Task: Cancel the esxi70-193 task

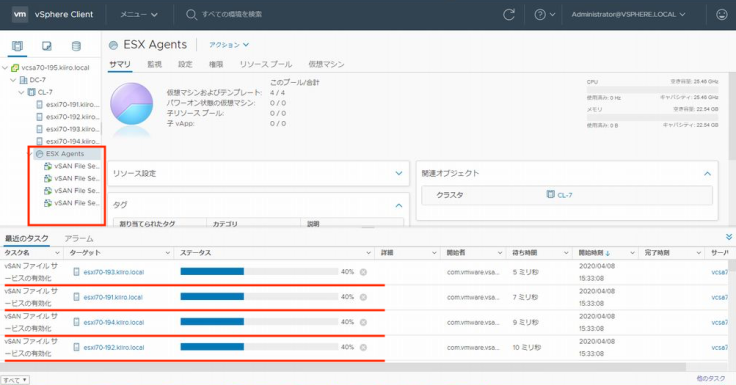Action: pyautogui.click(x=363, y=272)
